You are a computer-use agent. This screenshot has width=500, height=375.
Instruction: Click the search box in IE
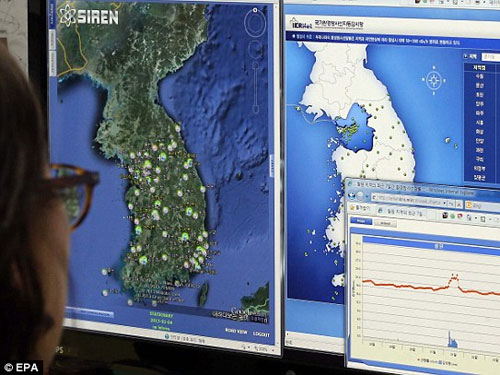(483, 205)
